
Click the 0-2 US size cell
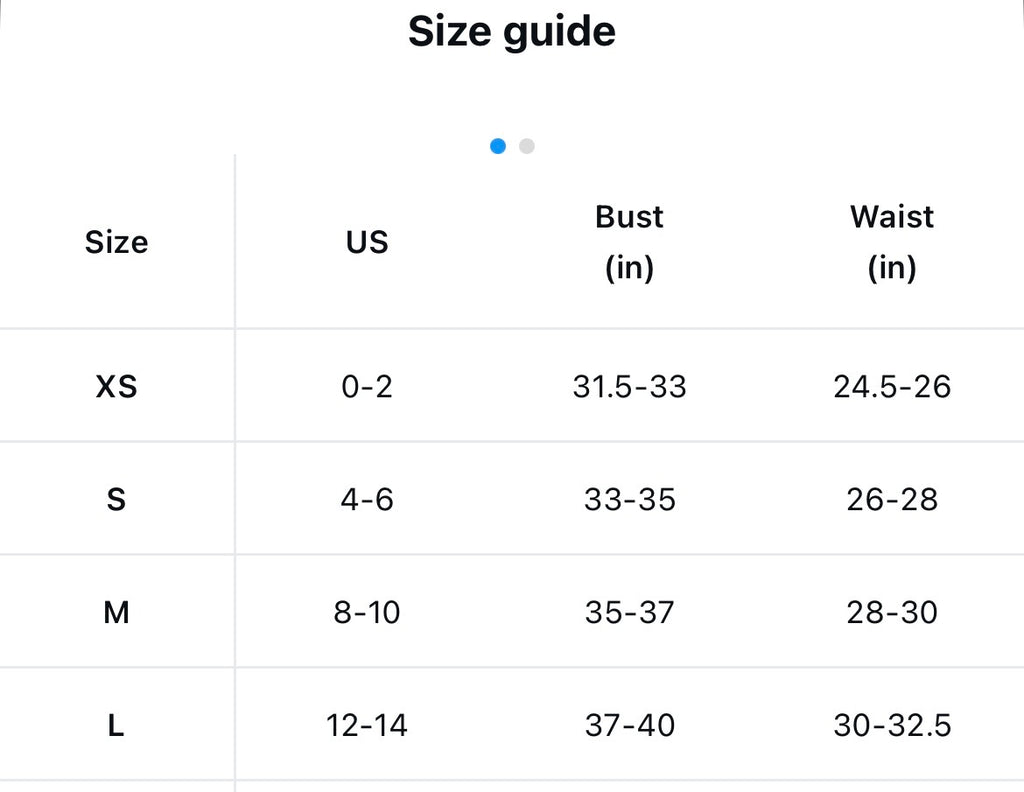click(x=367, y=387)
